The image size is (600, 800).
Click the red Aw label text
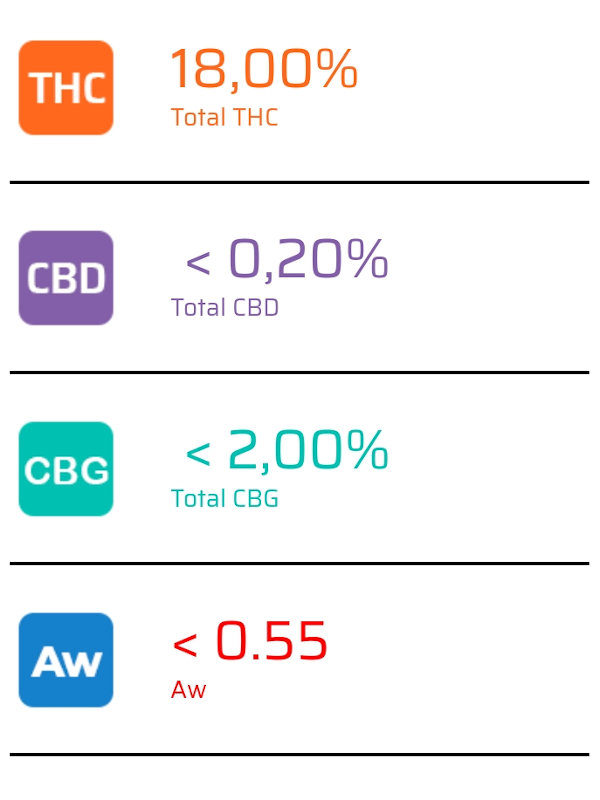click(x=189, y=690)
